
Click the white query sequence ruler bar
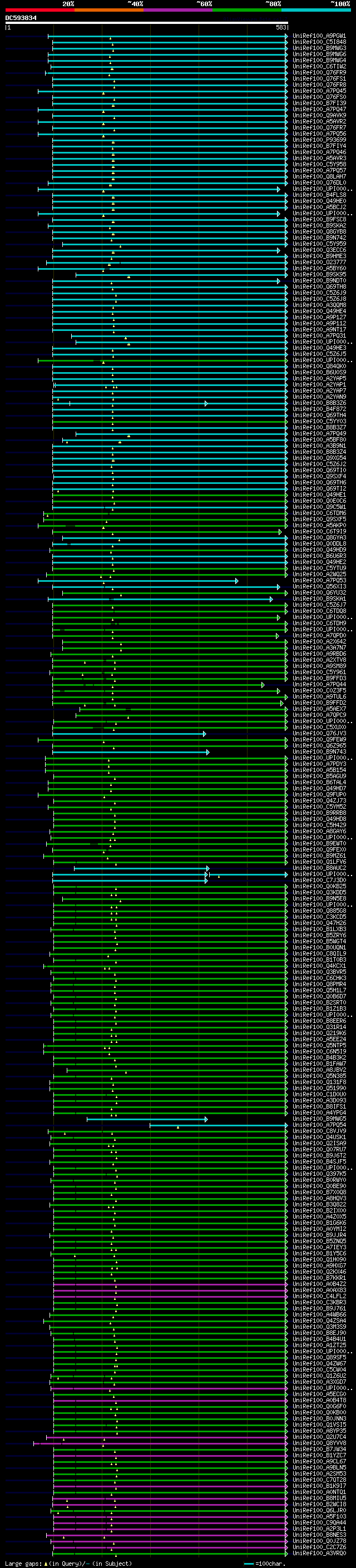coord(147,23)
